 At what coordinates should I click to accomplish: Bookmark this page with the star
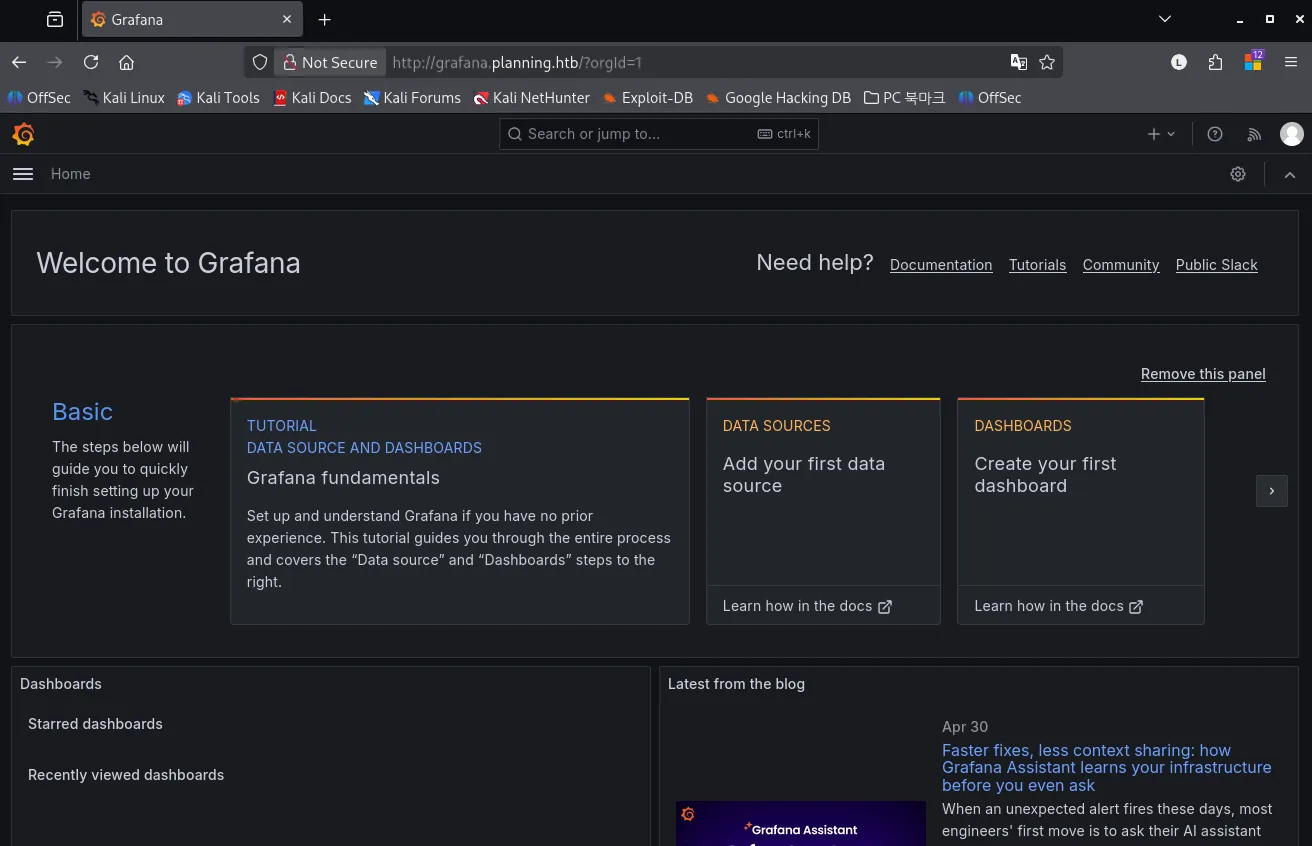coord(1047,62)
